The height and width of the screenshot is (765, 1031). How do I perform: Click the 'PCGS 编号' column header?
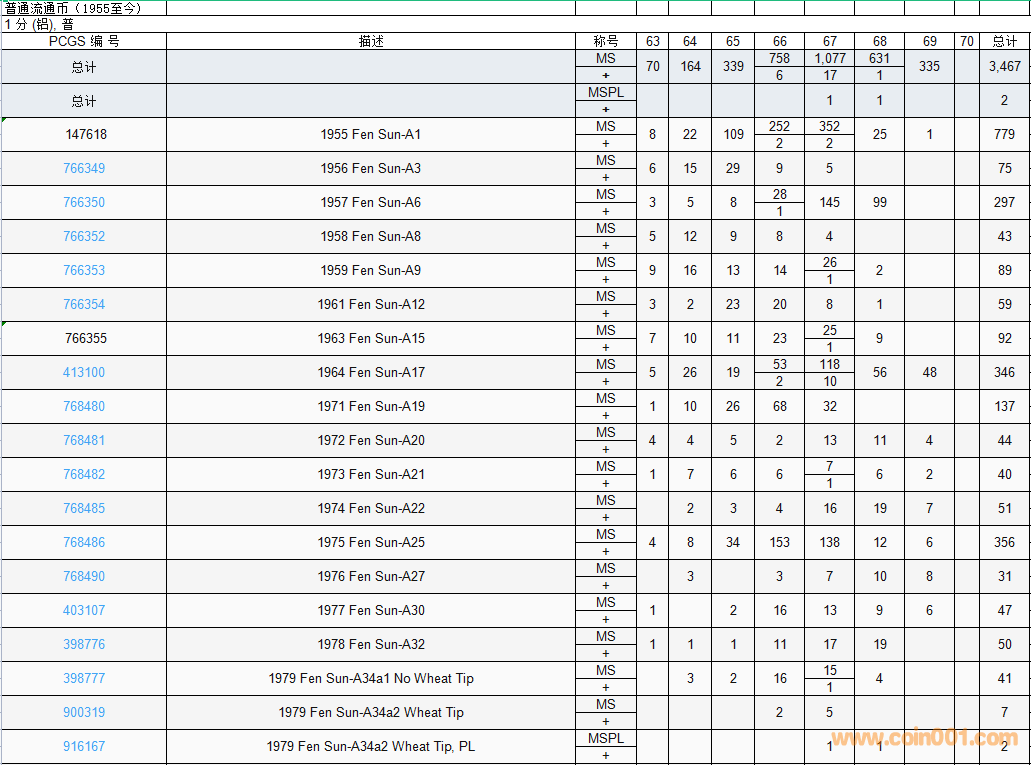click(84, 41)
